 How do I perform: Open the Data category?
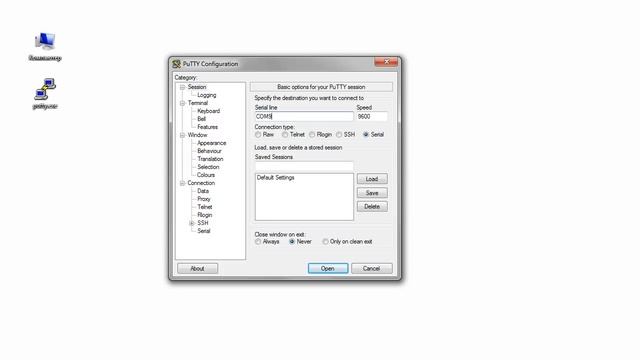[203, 191]
